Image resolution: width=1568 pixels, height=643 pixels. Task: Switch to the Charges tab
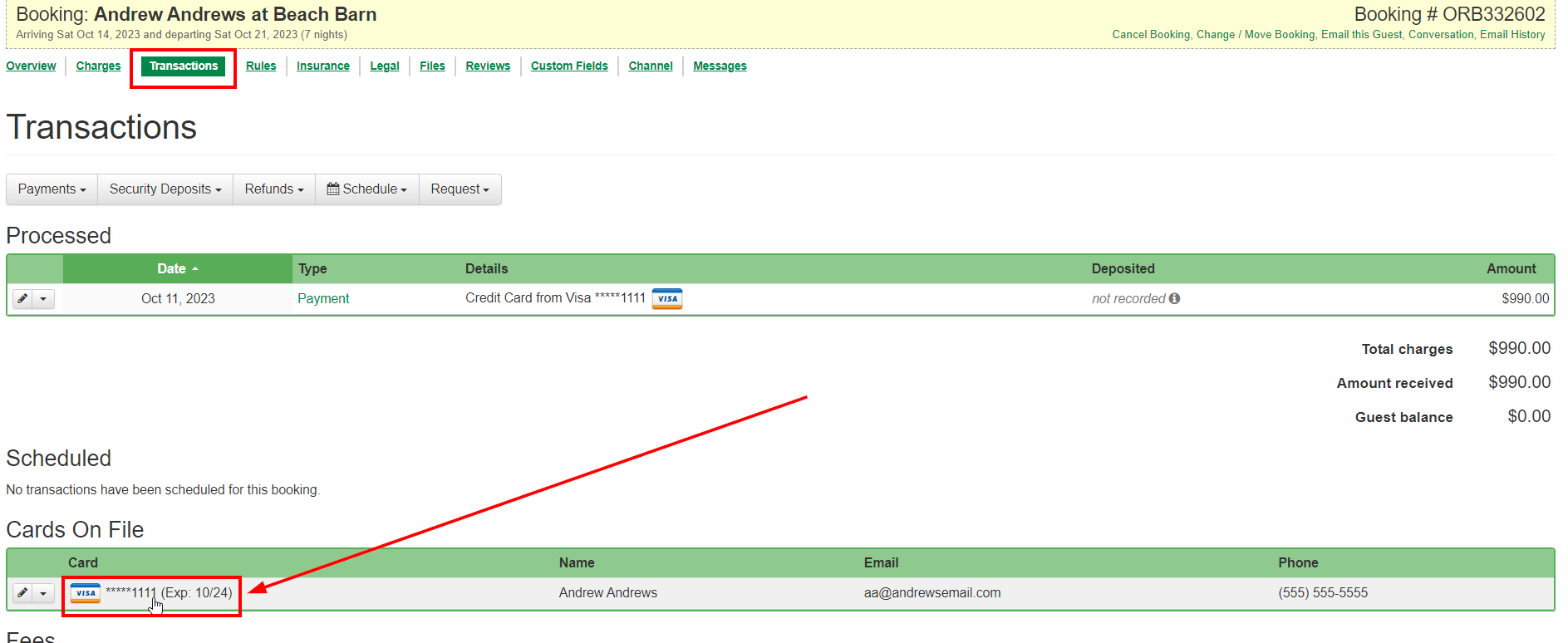coord(98,66)
